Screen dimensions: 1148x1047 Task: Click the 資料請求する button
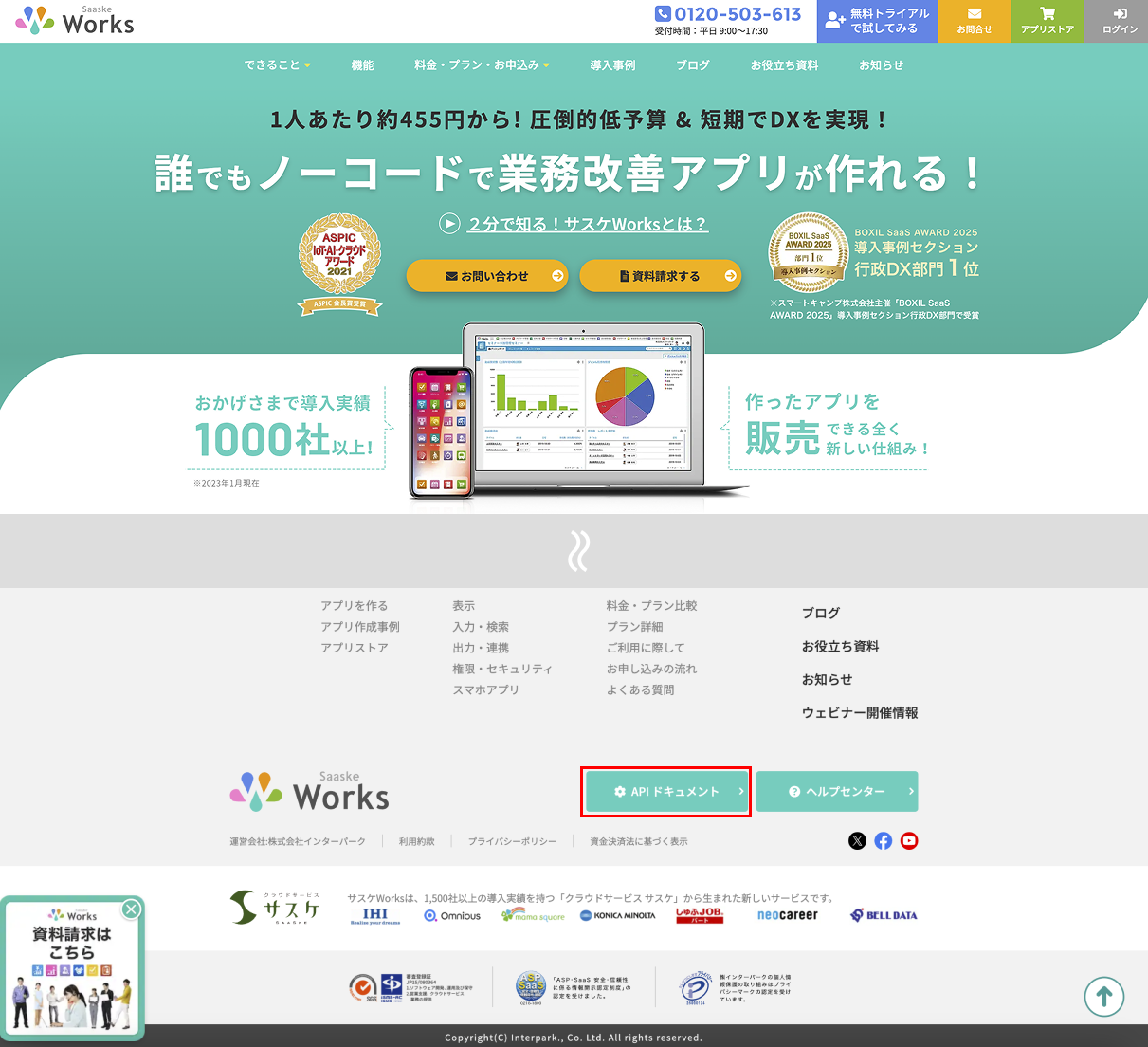point(660,276)
